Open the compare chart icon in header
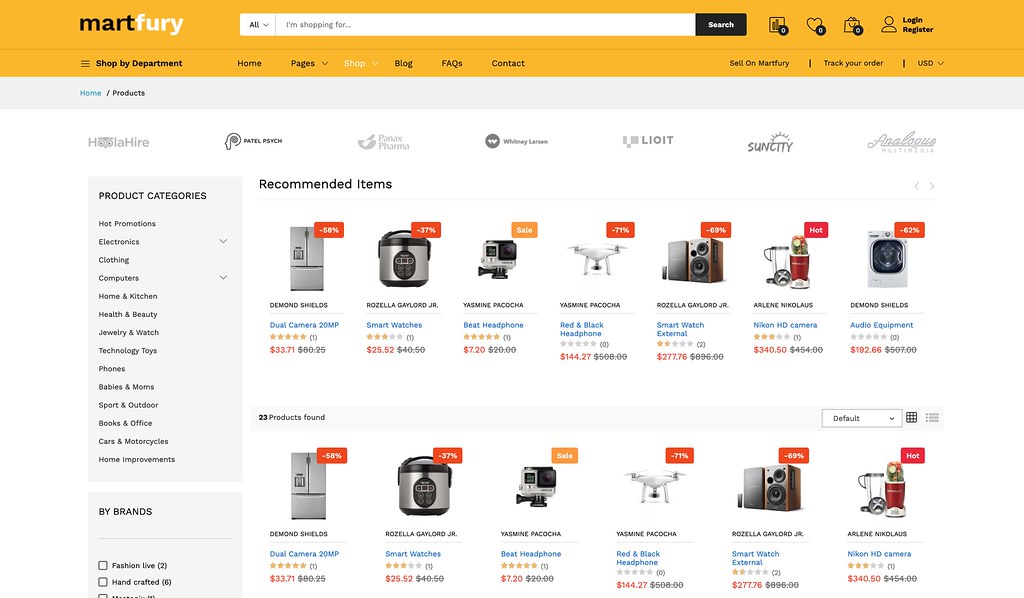 776,25
